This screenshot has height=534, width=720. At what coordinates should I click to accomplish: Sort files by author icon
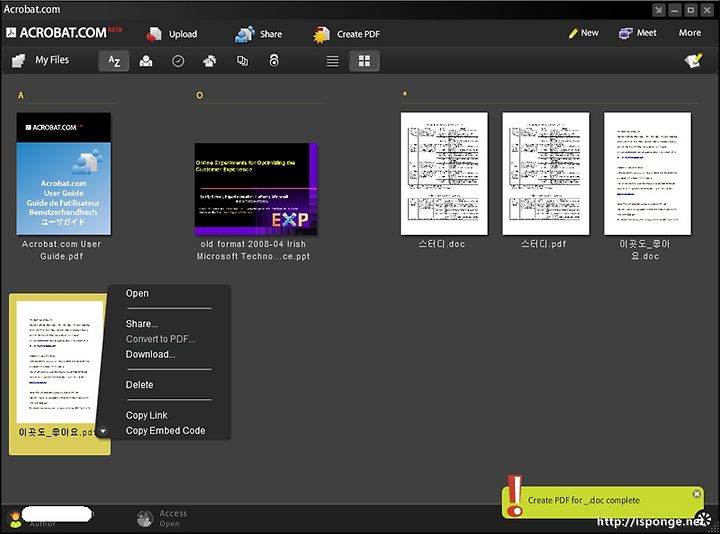point(146,61)
